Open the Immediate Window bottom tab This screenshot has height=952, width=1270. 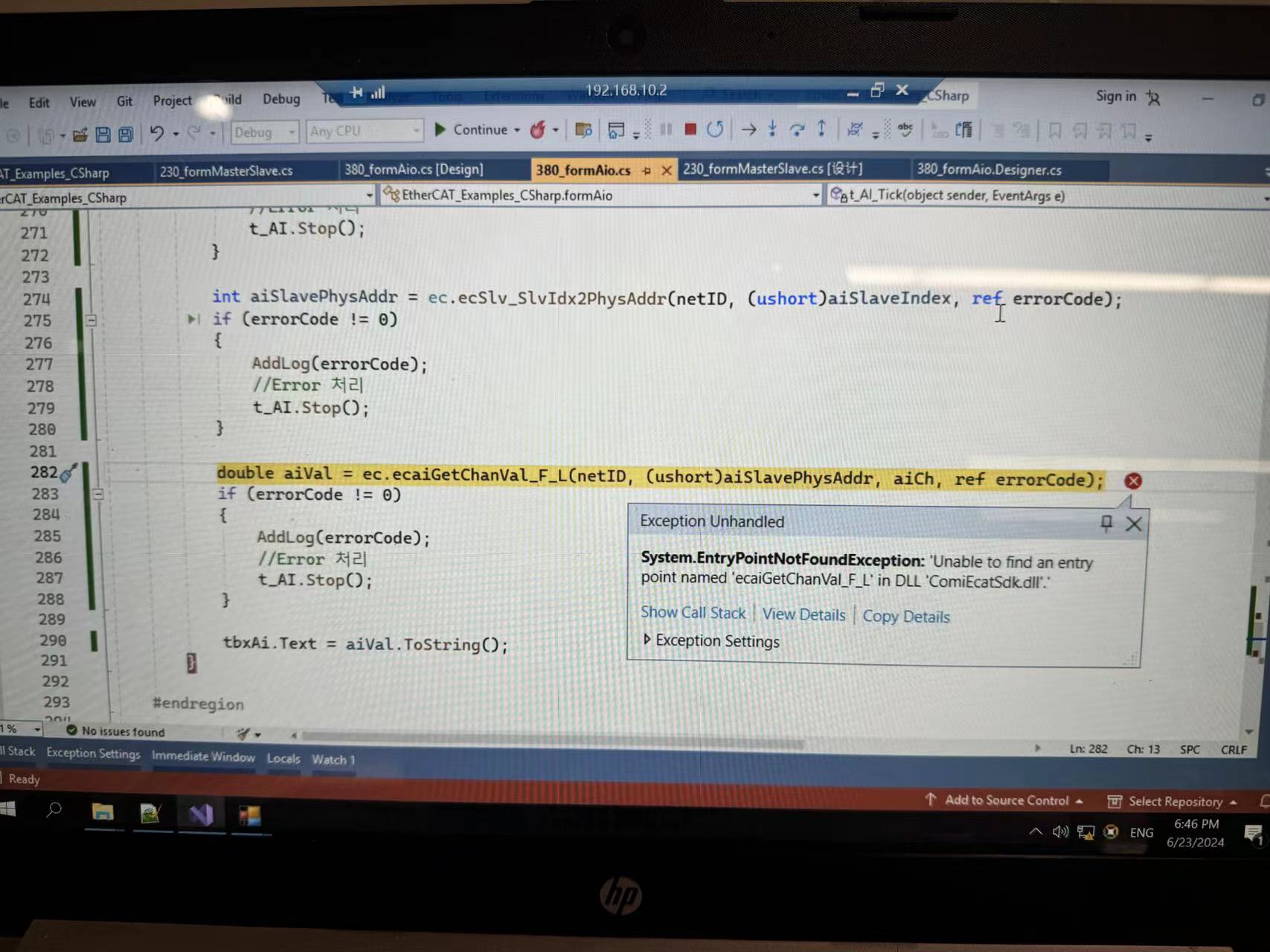tap(203, 756)
